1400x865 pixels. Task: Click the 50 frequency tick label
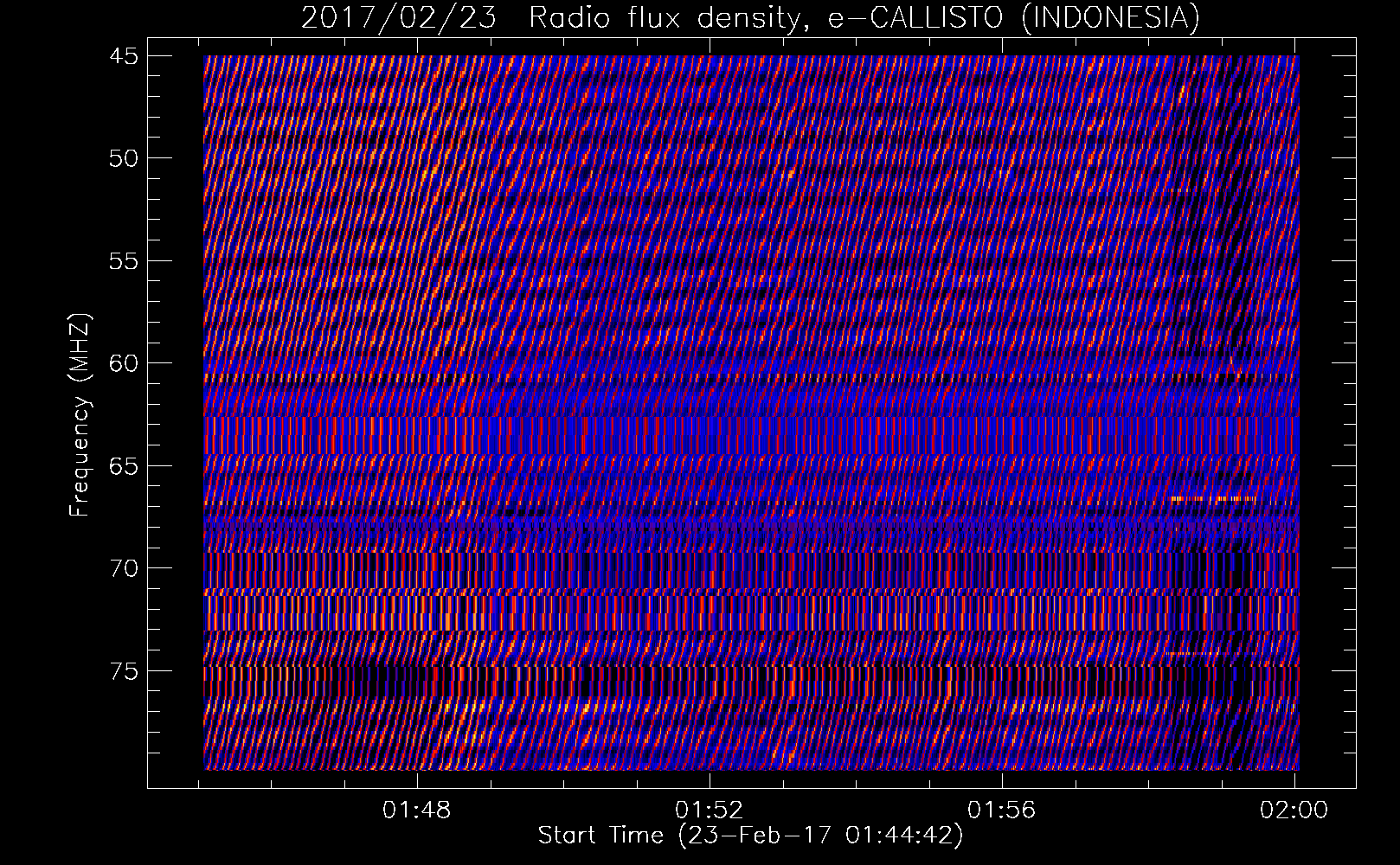[x=123, y=158]
